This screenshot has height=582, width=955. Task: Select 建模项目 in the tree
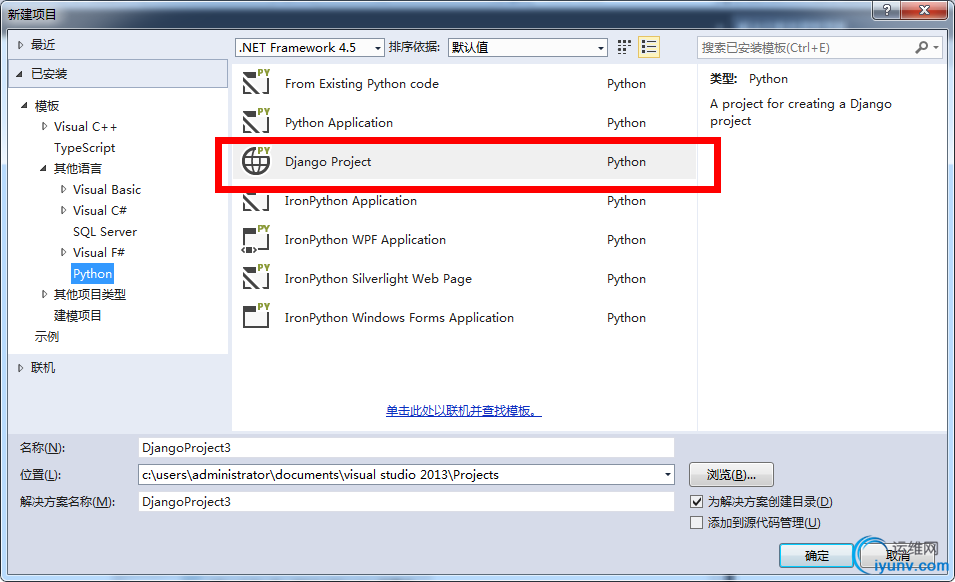77,315
